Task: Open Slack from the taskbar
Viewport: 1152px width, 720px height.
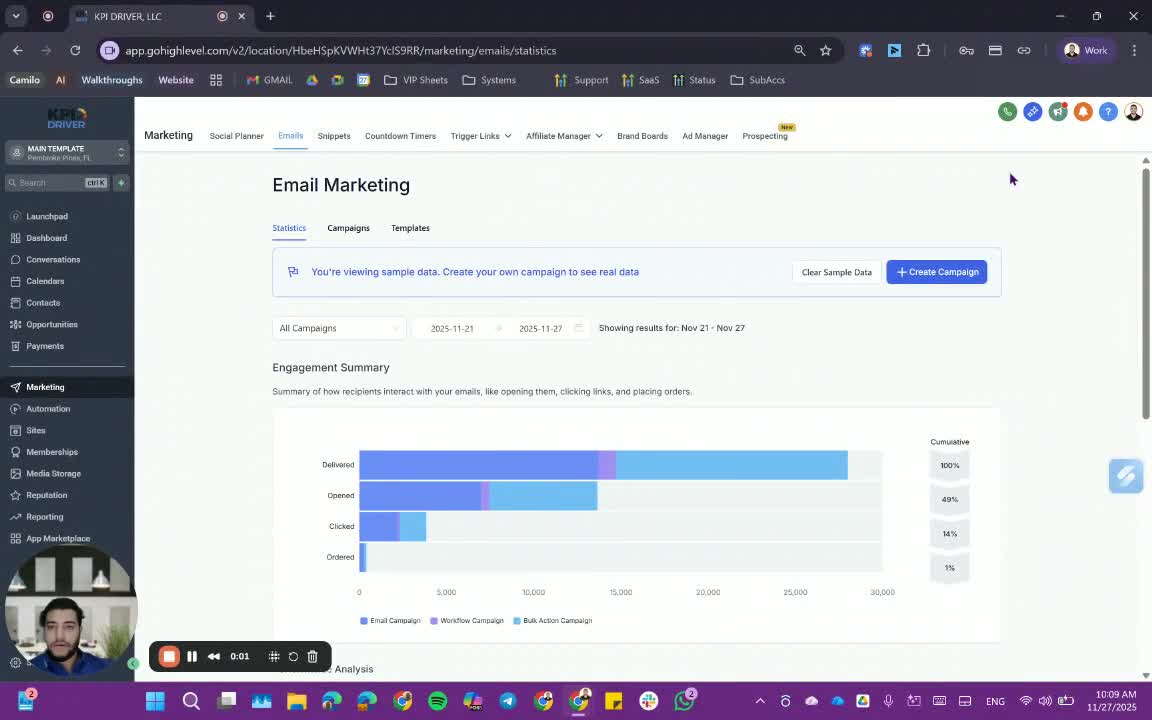Action: (649, 701)
